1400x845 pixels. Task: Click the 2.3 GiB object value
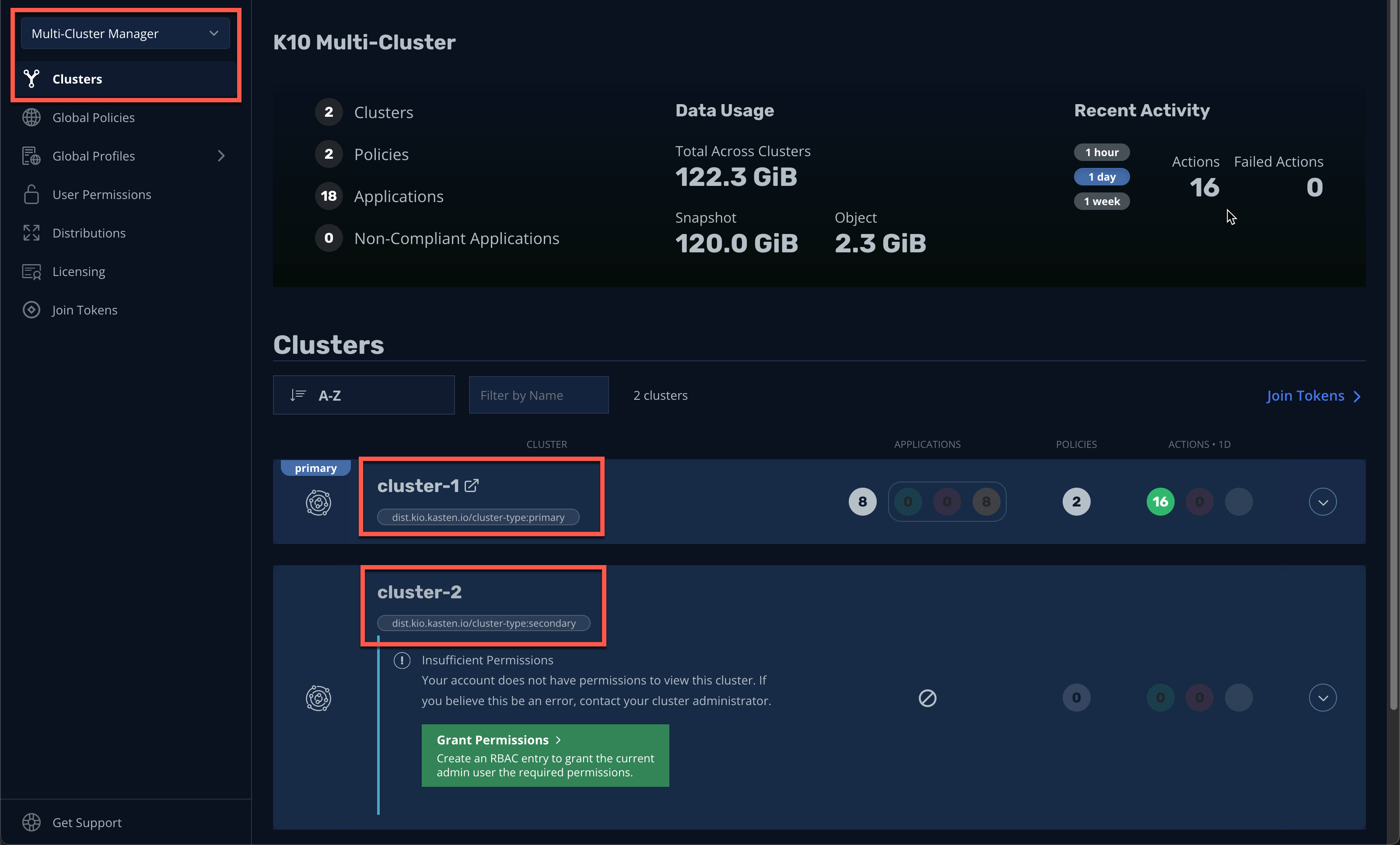(x=880, y=243)
